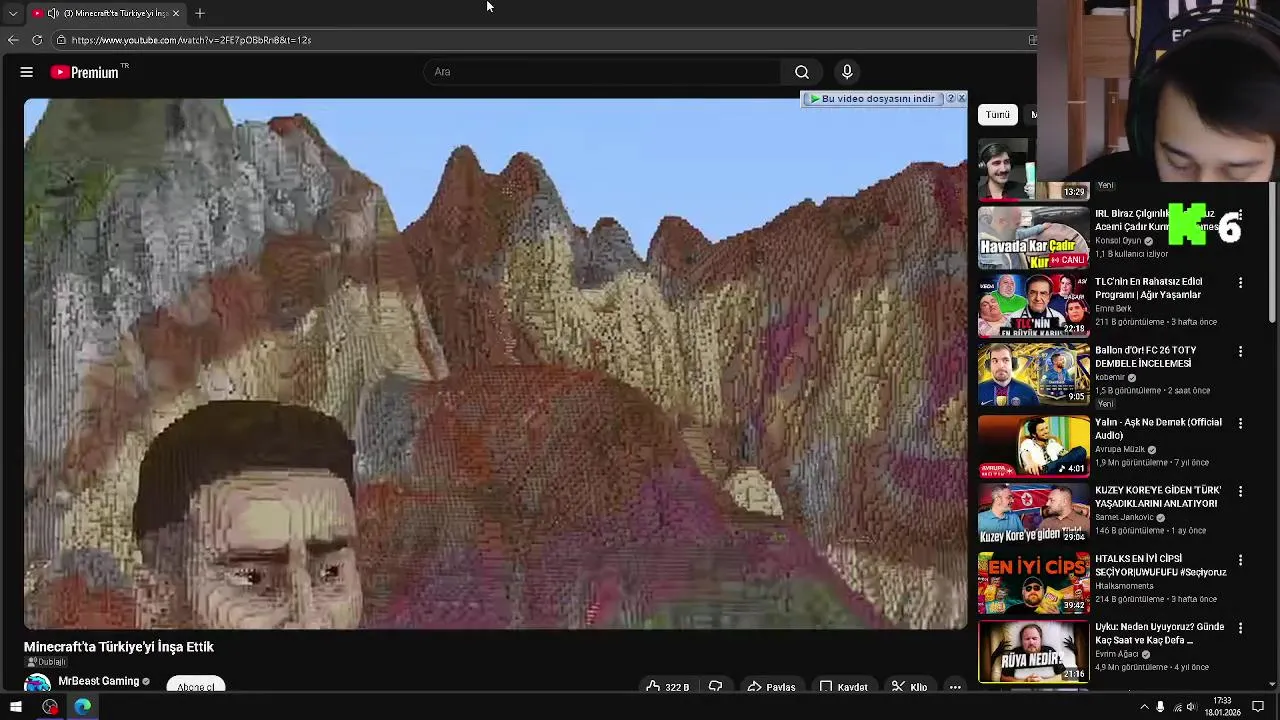Open the round red app icon in the taskbar

[50, 707]
